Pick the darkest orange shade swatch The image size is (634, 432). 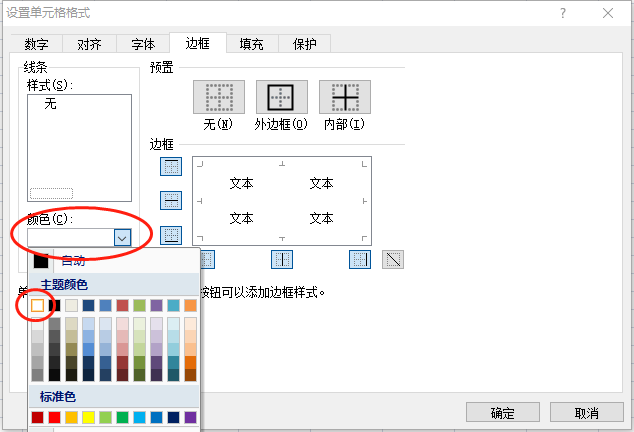(190, 375)
